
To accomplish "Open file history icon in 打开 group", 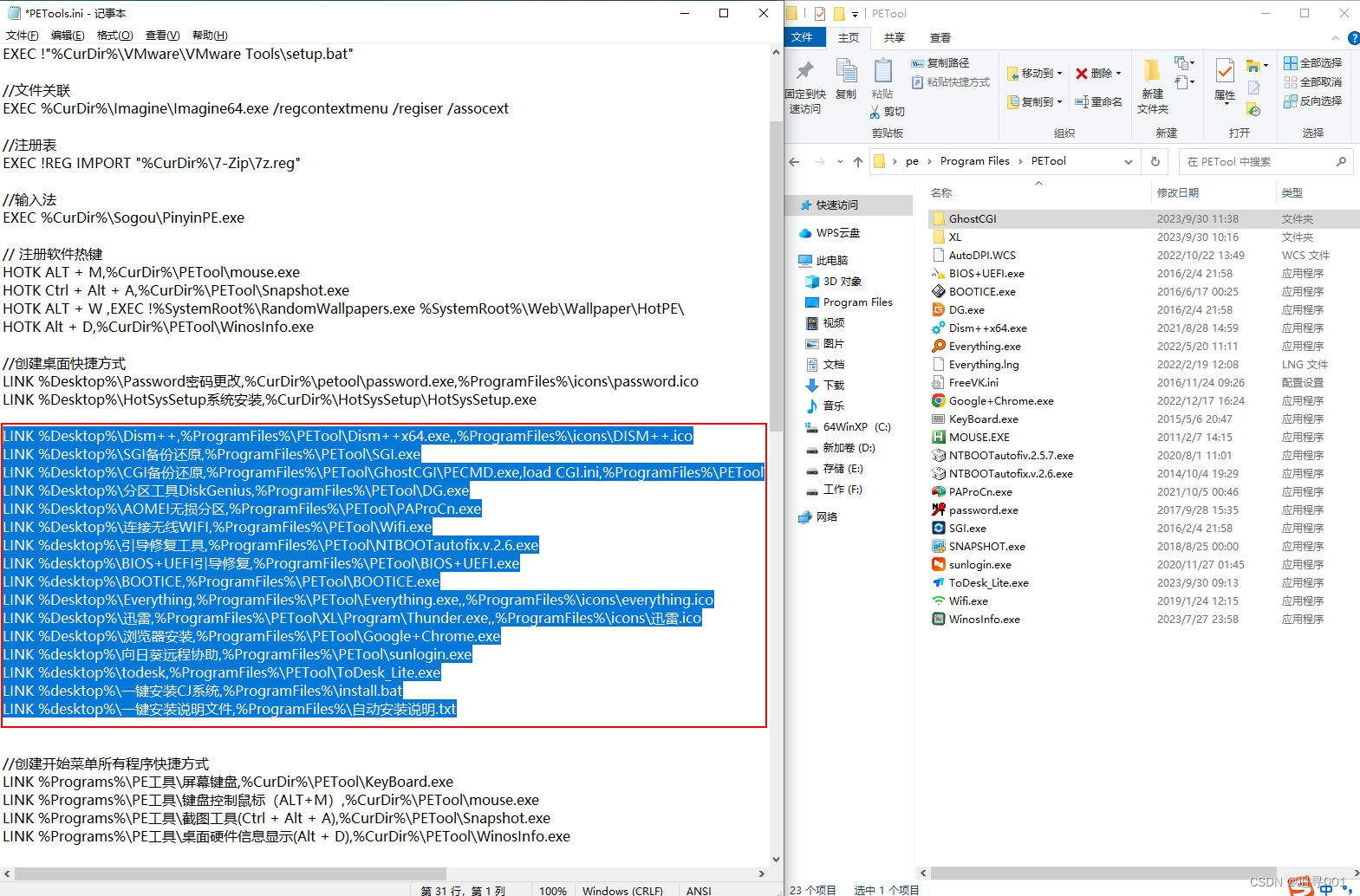I will 1253,109.
